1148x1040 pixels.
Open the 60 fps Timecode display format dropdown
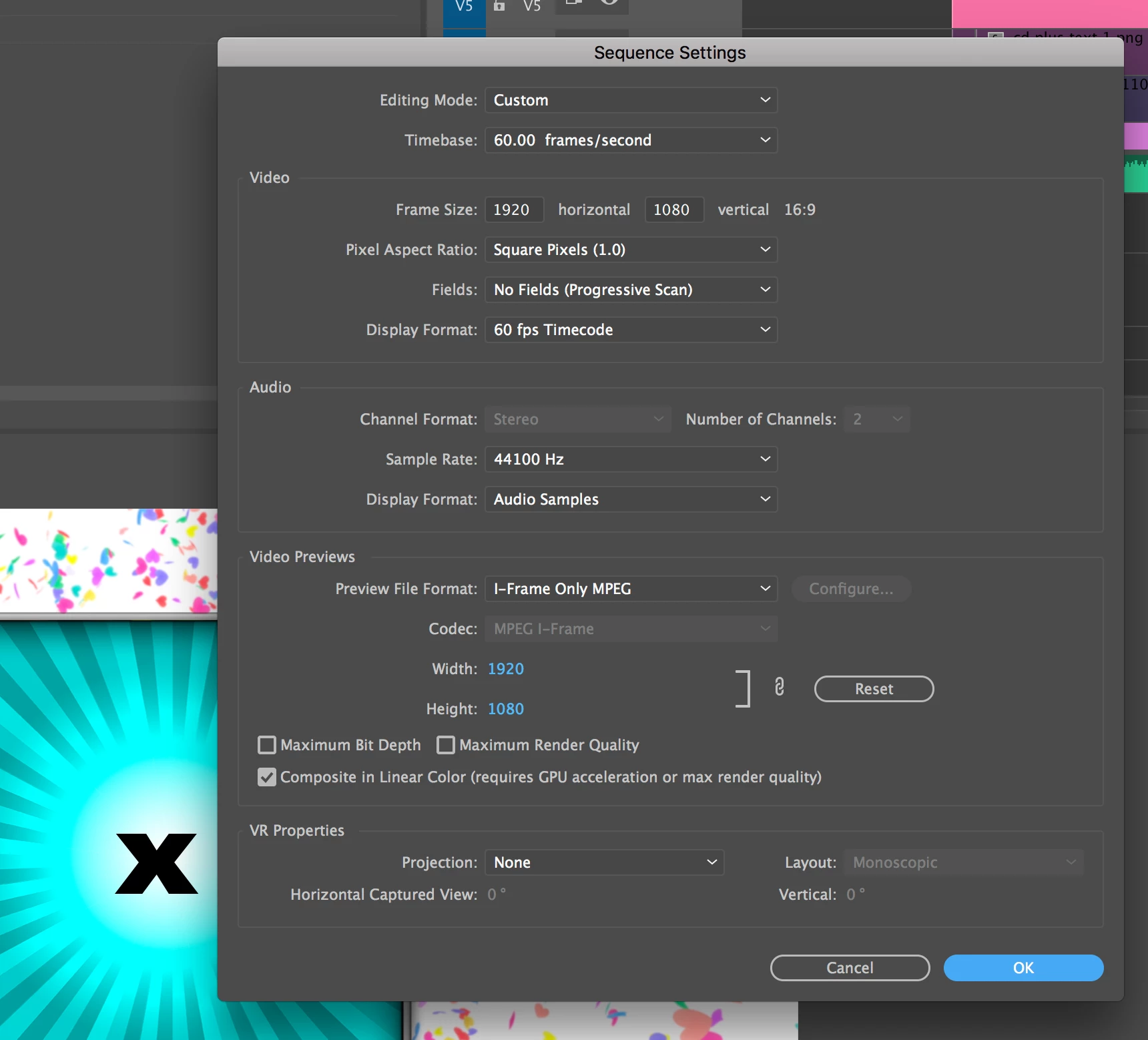point(631,330)
